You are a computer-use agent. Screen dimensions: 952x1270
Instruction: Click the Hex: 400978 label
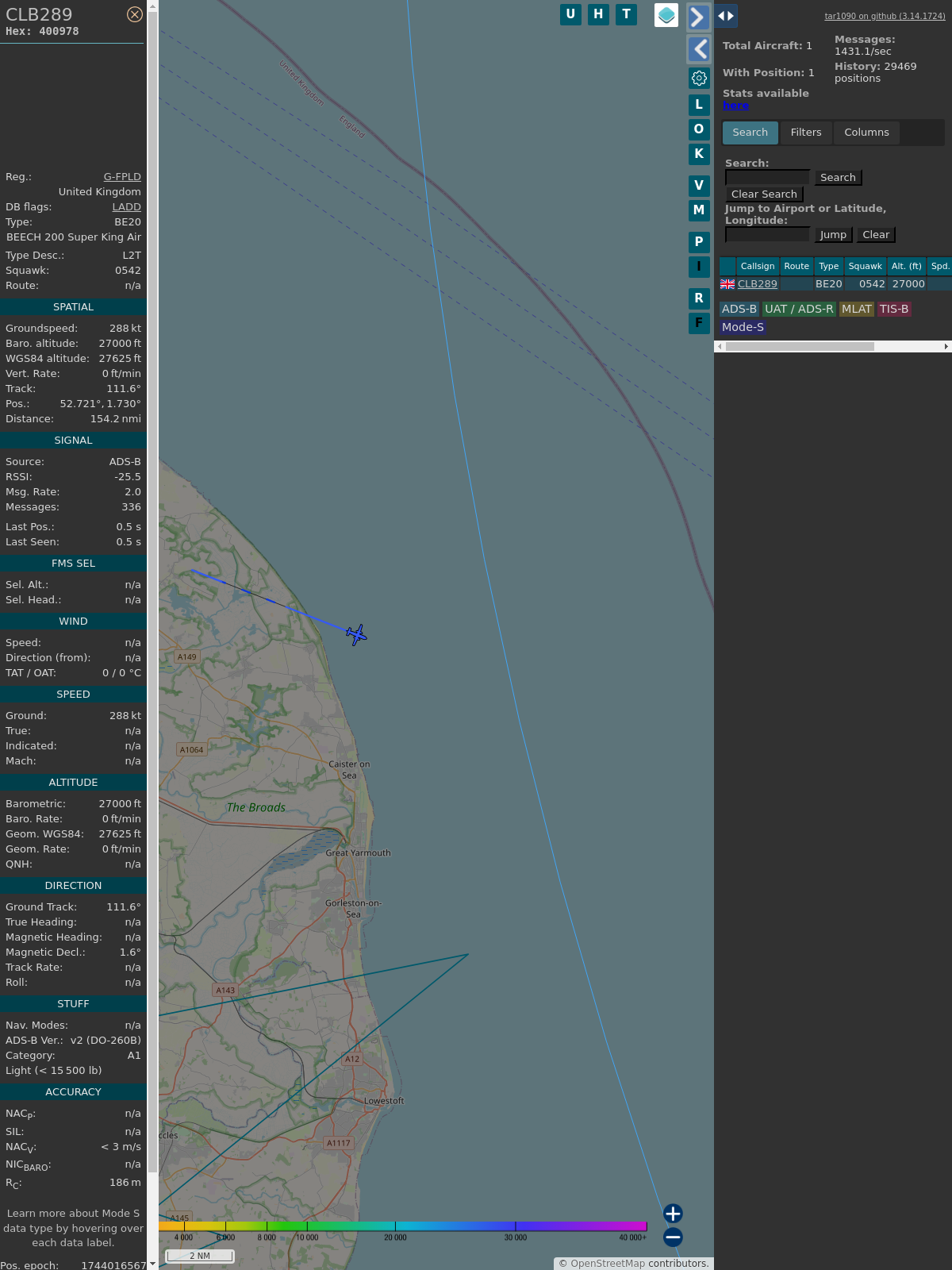(x=42, y=32)
